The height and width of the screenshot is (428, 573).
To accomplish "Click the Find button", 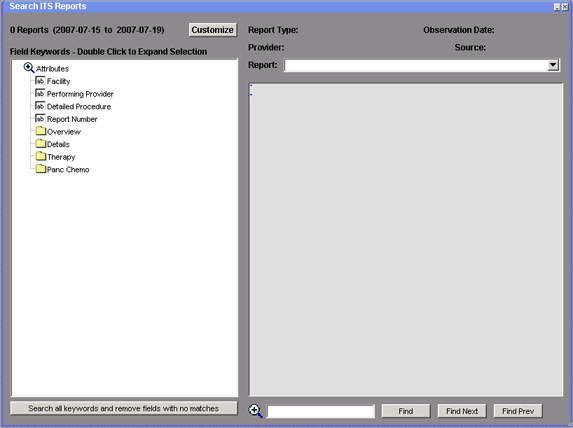I will pyautogui.click(x=406, y=411).
